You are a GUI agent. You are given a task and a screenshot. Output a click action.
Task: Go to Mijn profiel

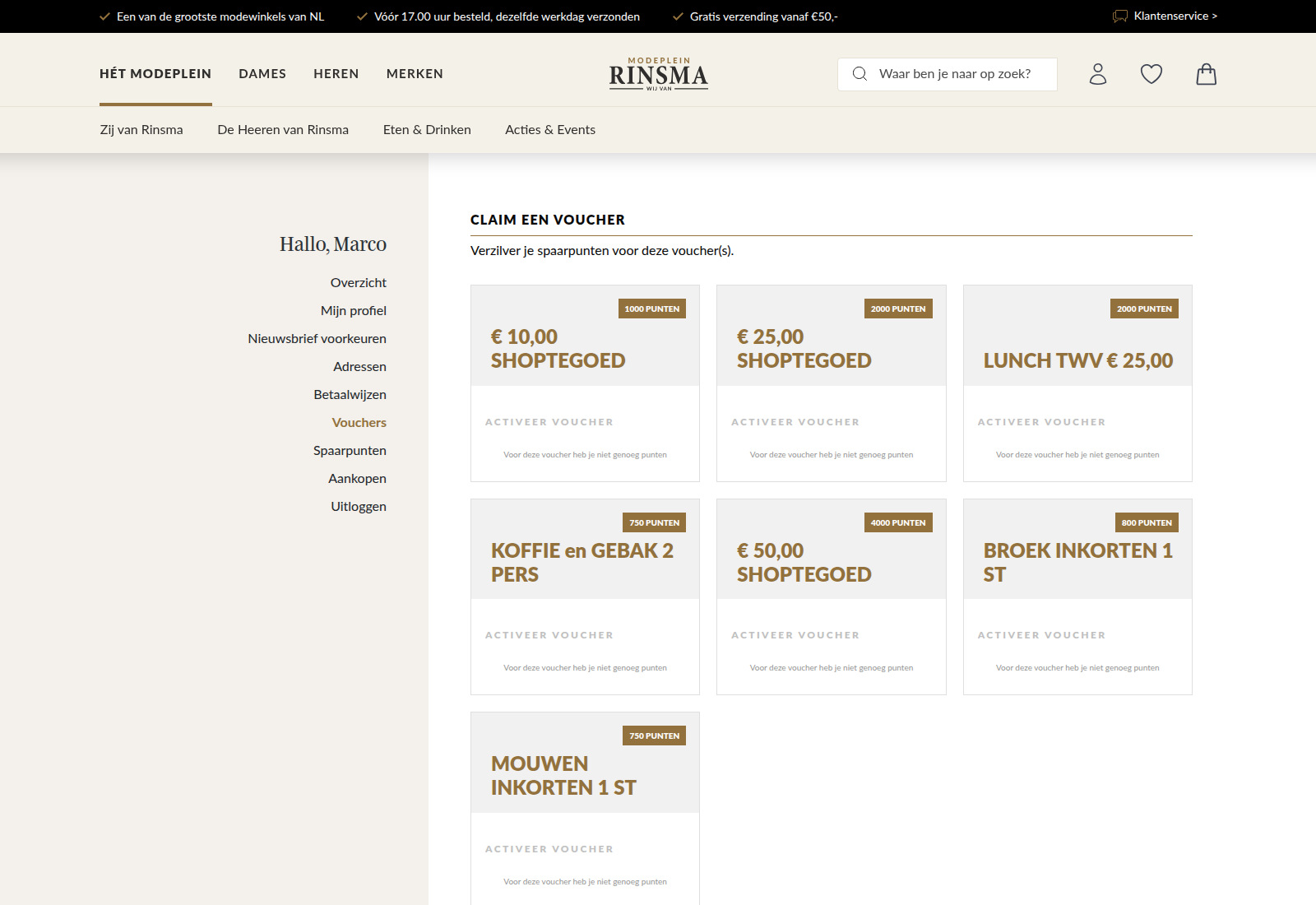click(x=354, y=311)
